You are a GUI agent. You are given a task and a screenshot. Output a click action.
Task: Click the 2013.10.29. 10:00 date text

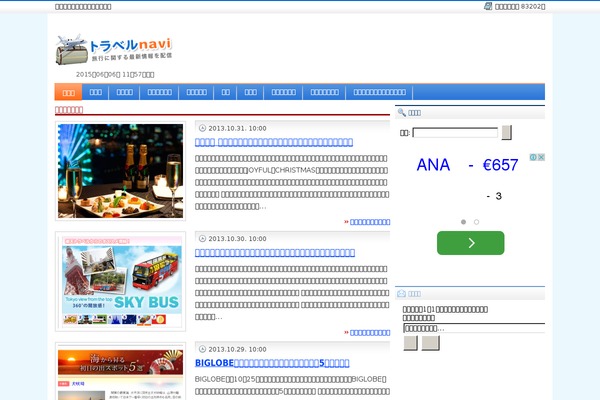237,349
